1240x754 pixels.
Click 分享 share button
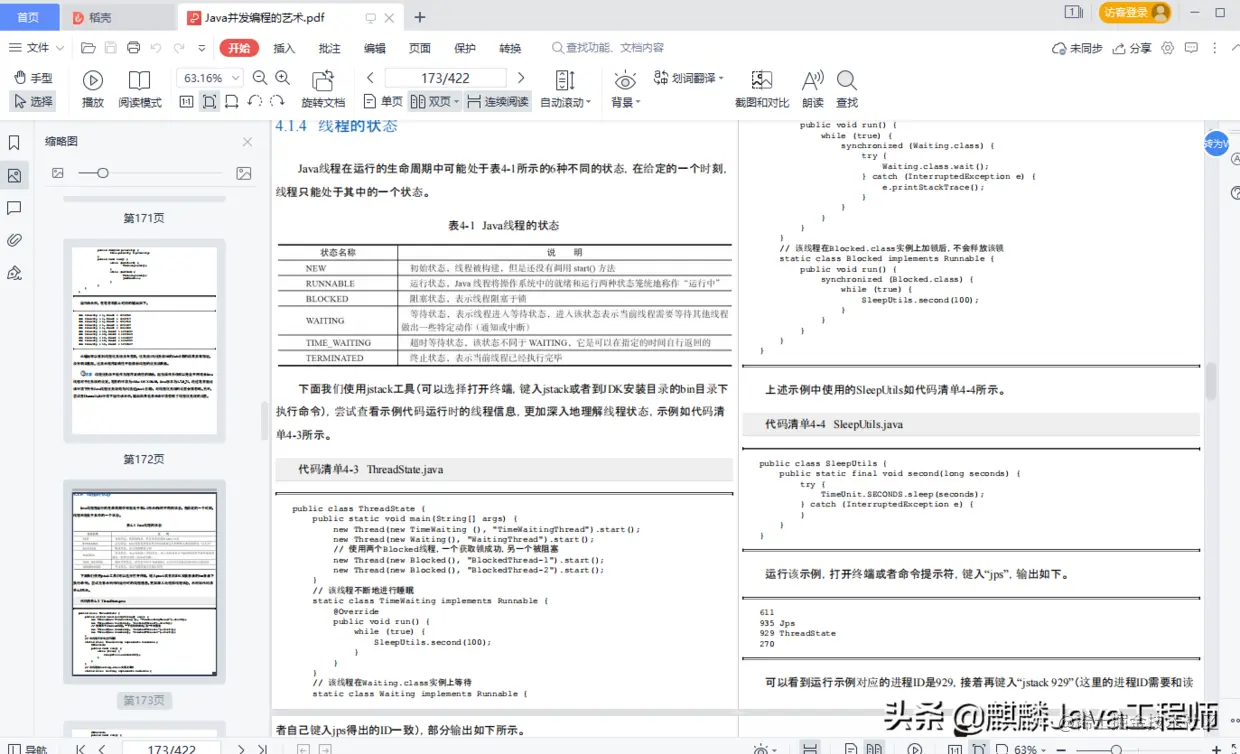tap(1132, 48)
